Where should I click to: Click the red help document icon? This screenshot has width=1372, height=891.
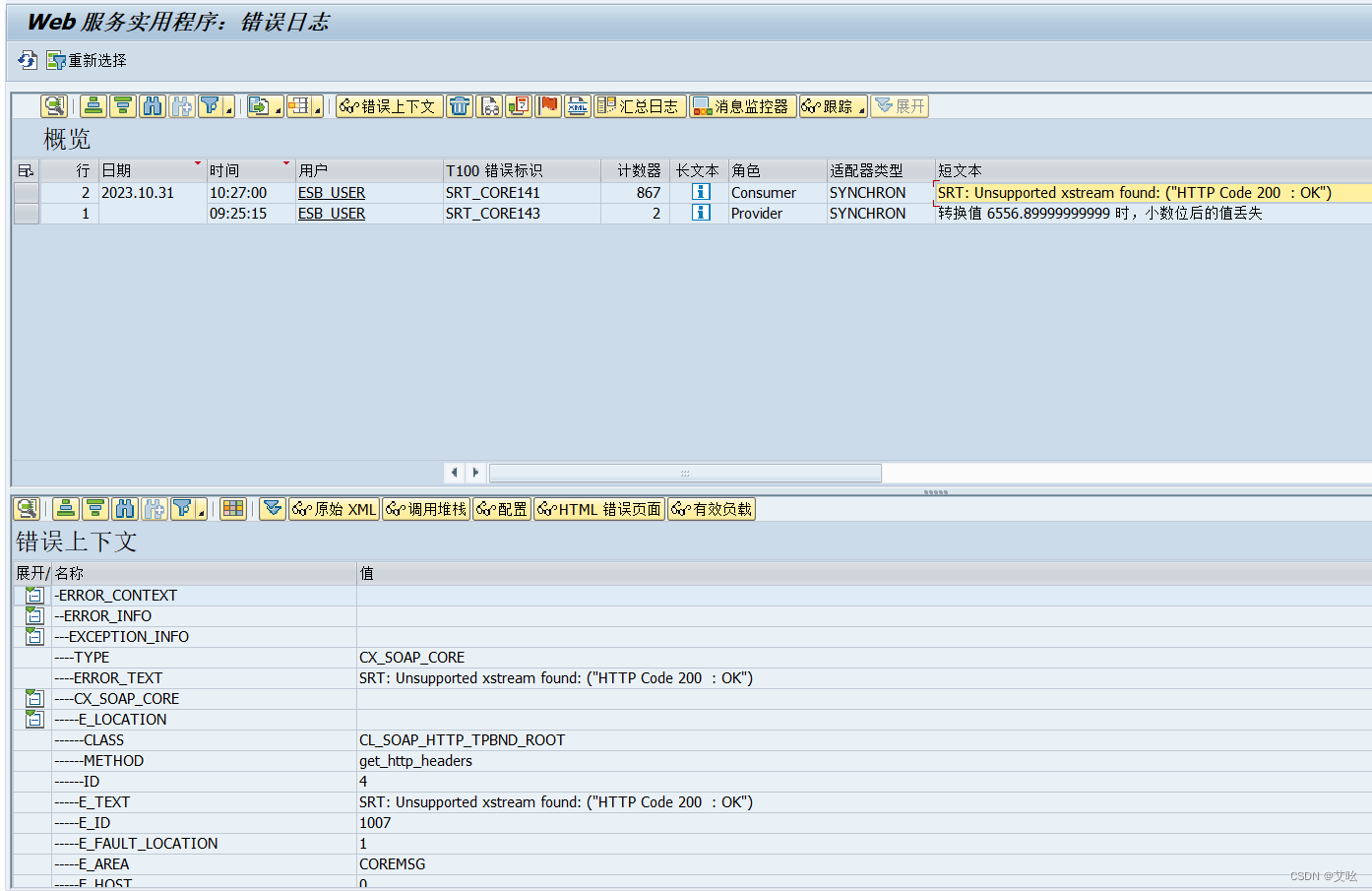[519, 106]
